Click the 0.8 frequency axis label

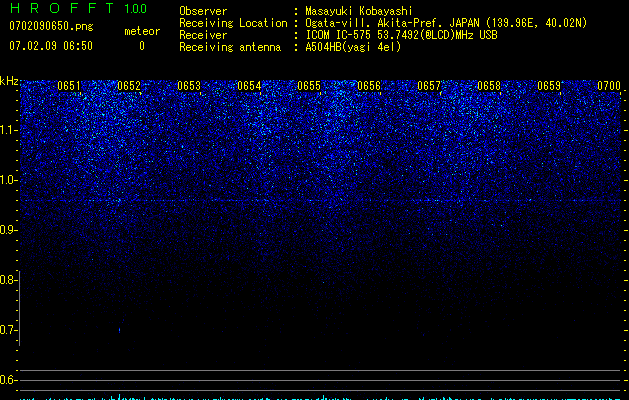[x=8, y=280]
